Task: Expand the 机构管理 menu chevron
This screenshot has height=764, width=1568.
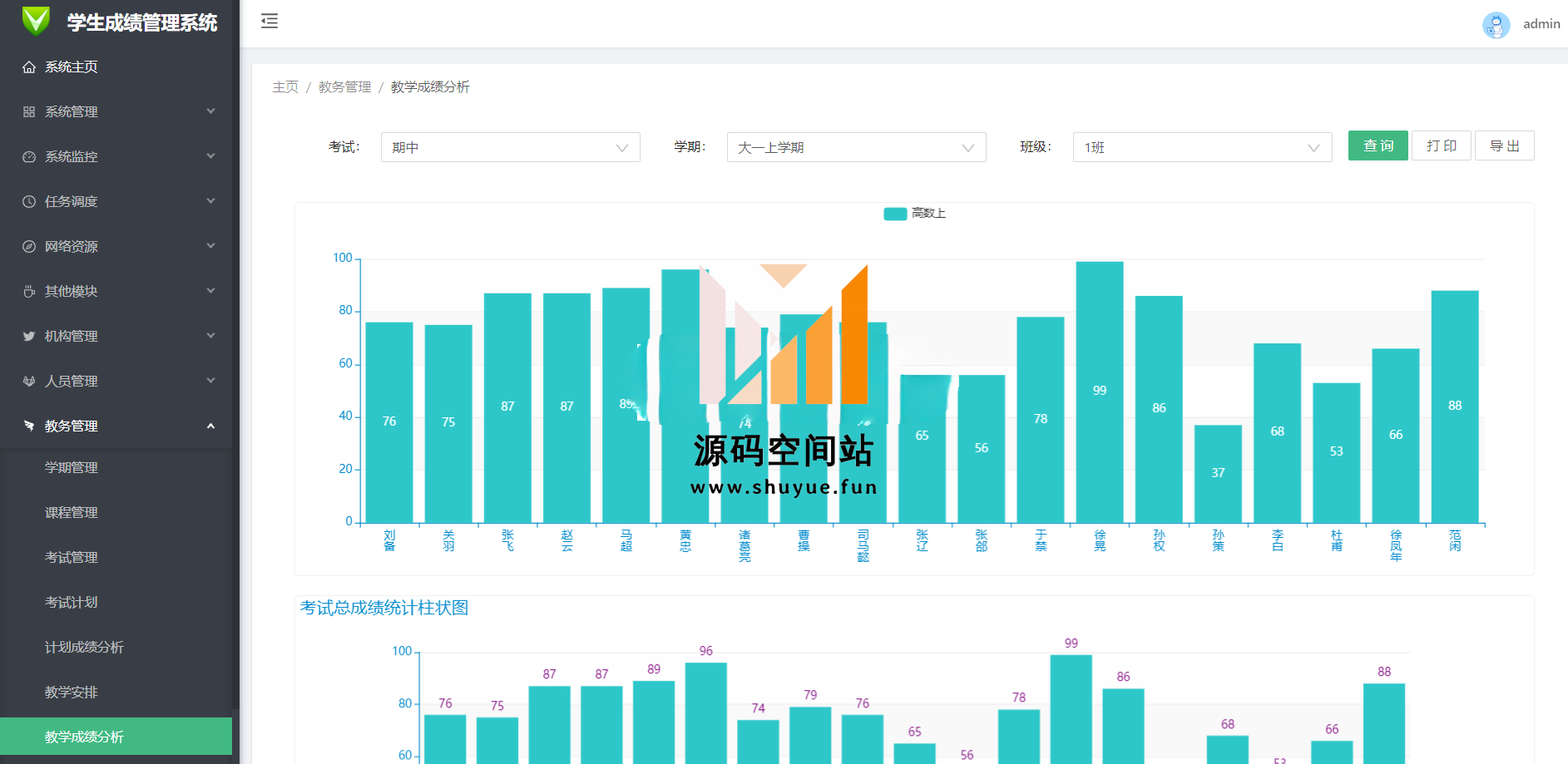Action: [210, 336]
